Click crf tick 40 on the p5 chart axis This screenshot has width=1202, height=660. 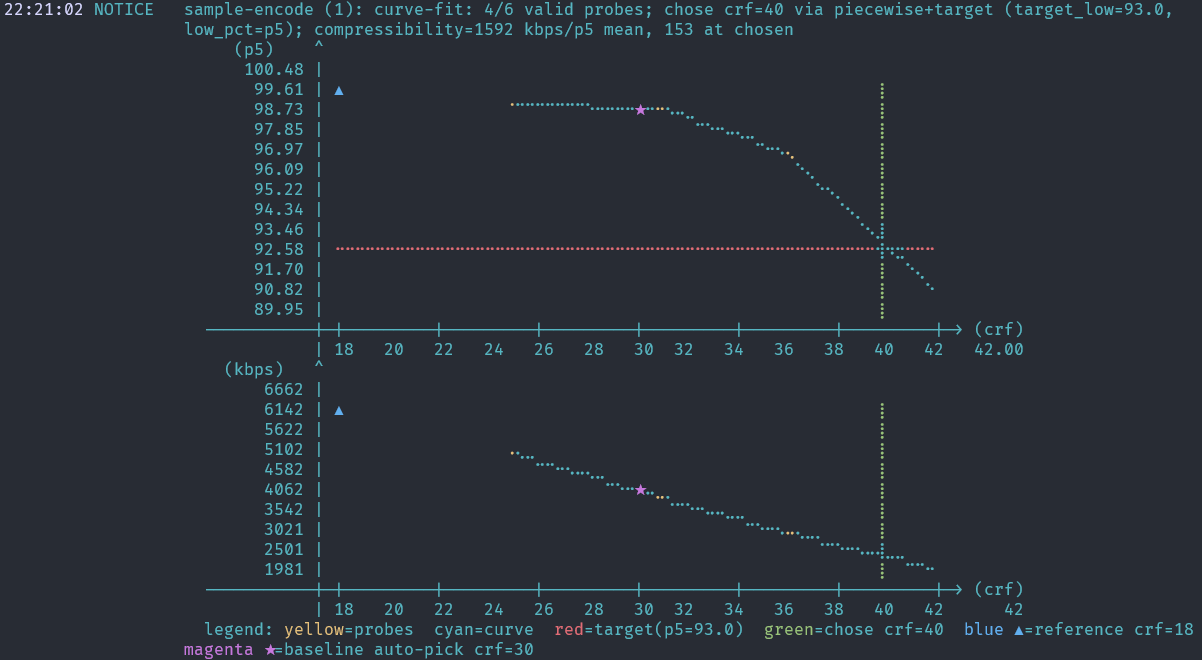884,350
